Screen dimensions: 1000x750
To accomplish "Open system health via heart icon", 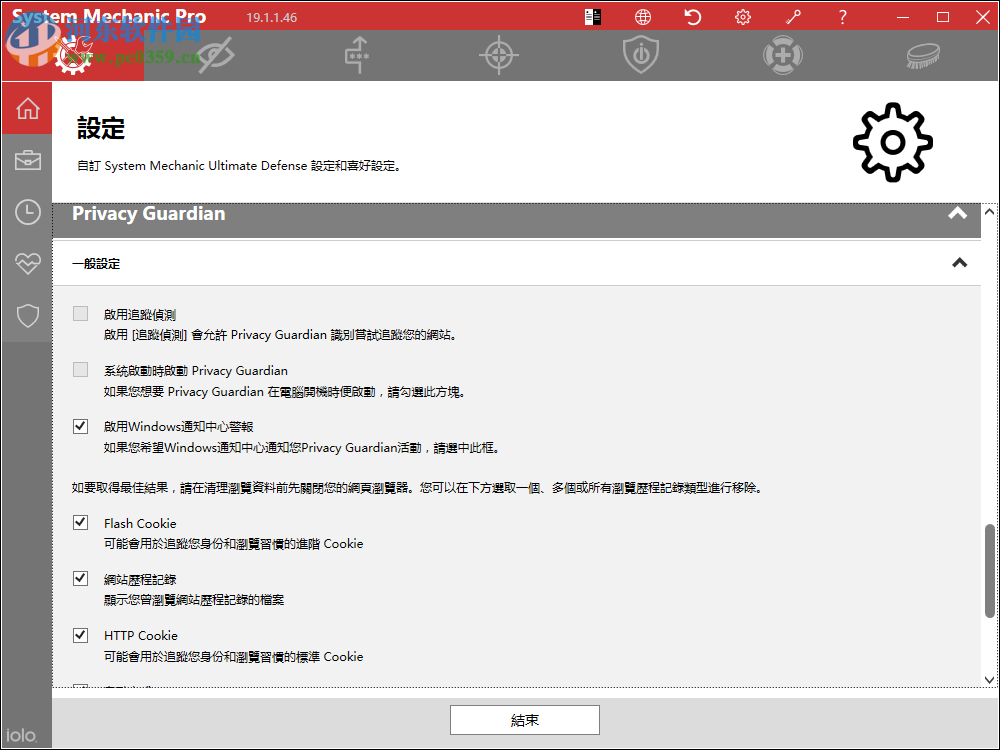I will click(27, 263).
